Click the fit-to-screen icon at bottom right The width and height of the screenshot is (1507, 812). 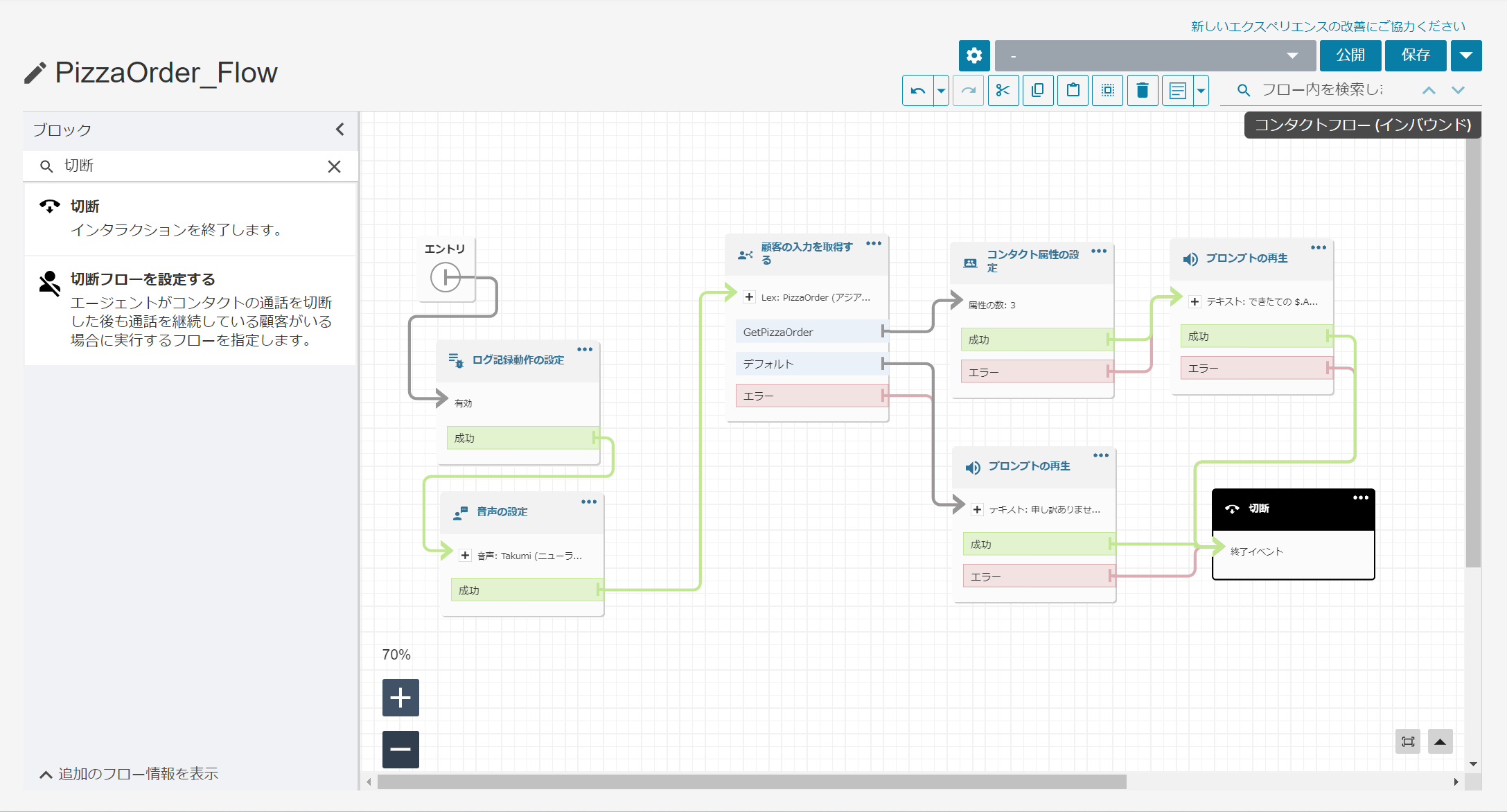click(x=1408, y=741)
